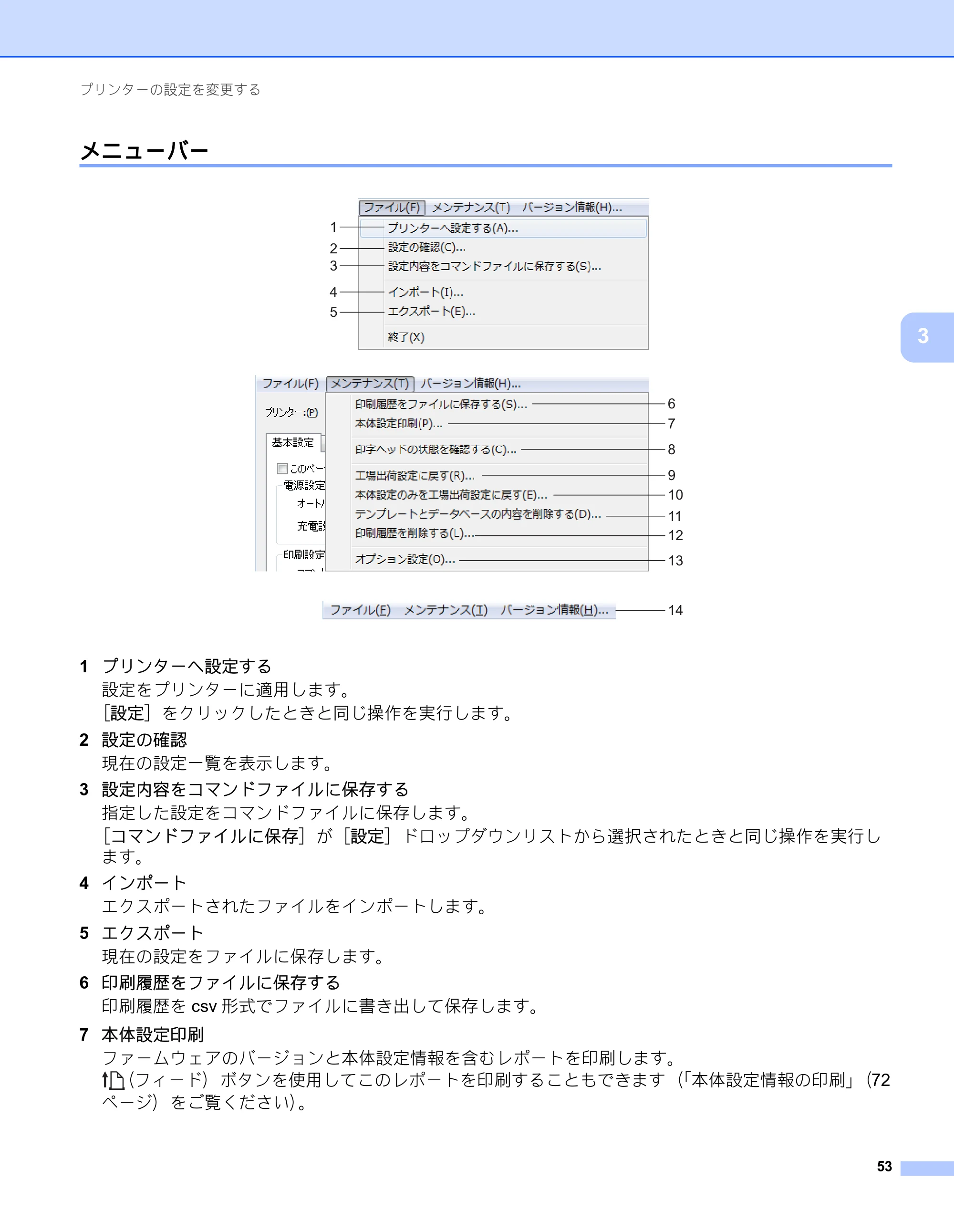The height and width of the screenshot is (1232, 954).
Task: Choose プリンターへ設定する(A)... in the File menu
Action: pos(503,228)
